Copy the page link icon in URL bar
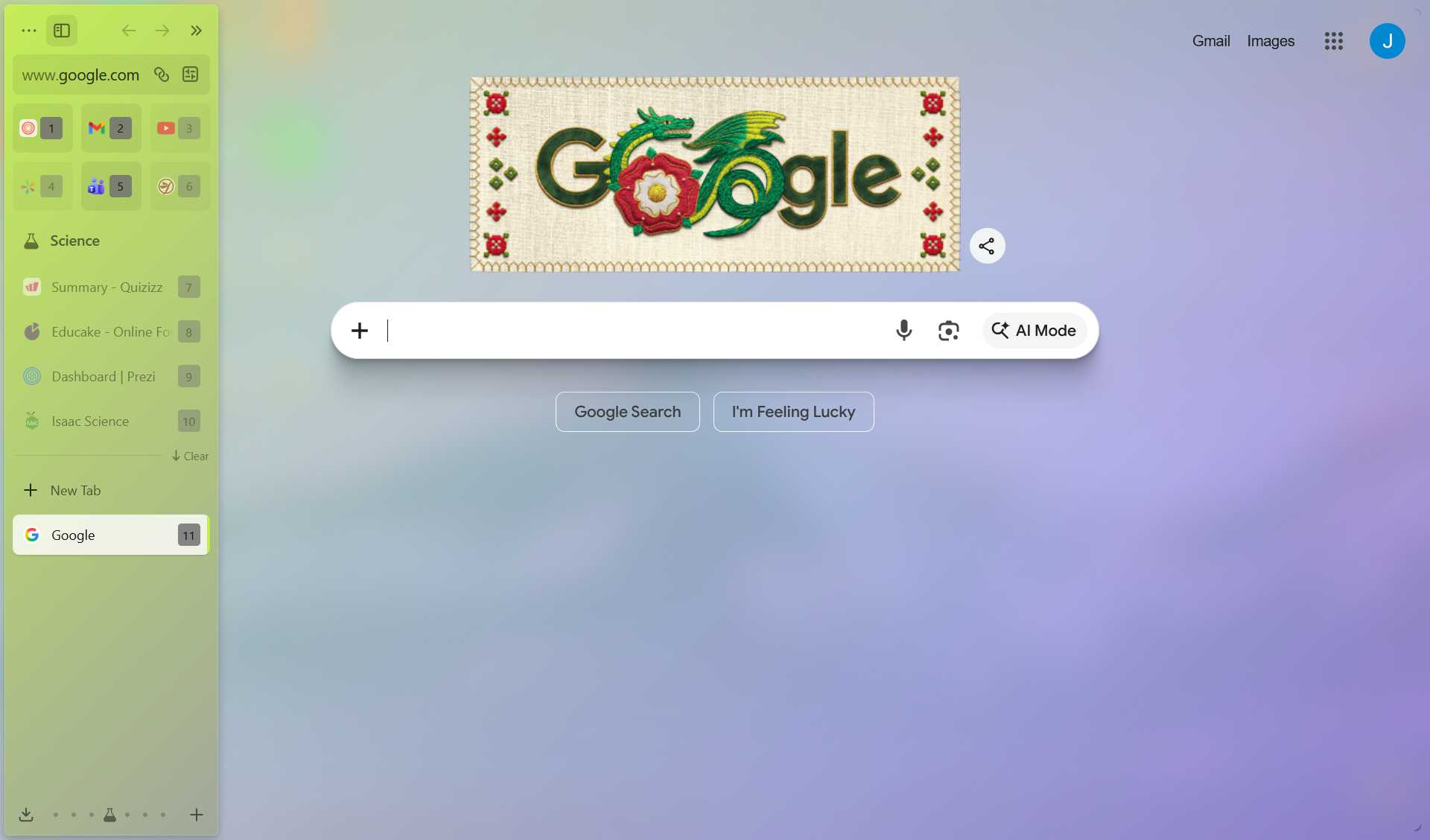 pyautogui.click(x=162, y=74)
